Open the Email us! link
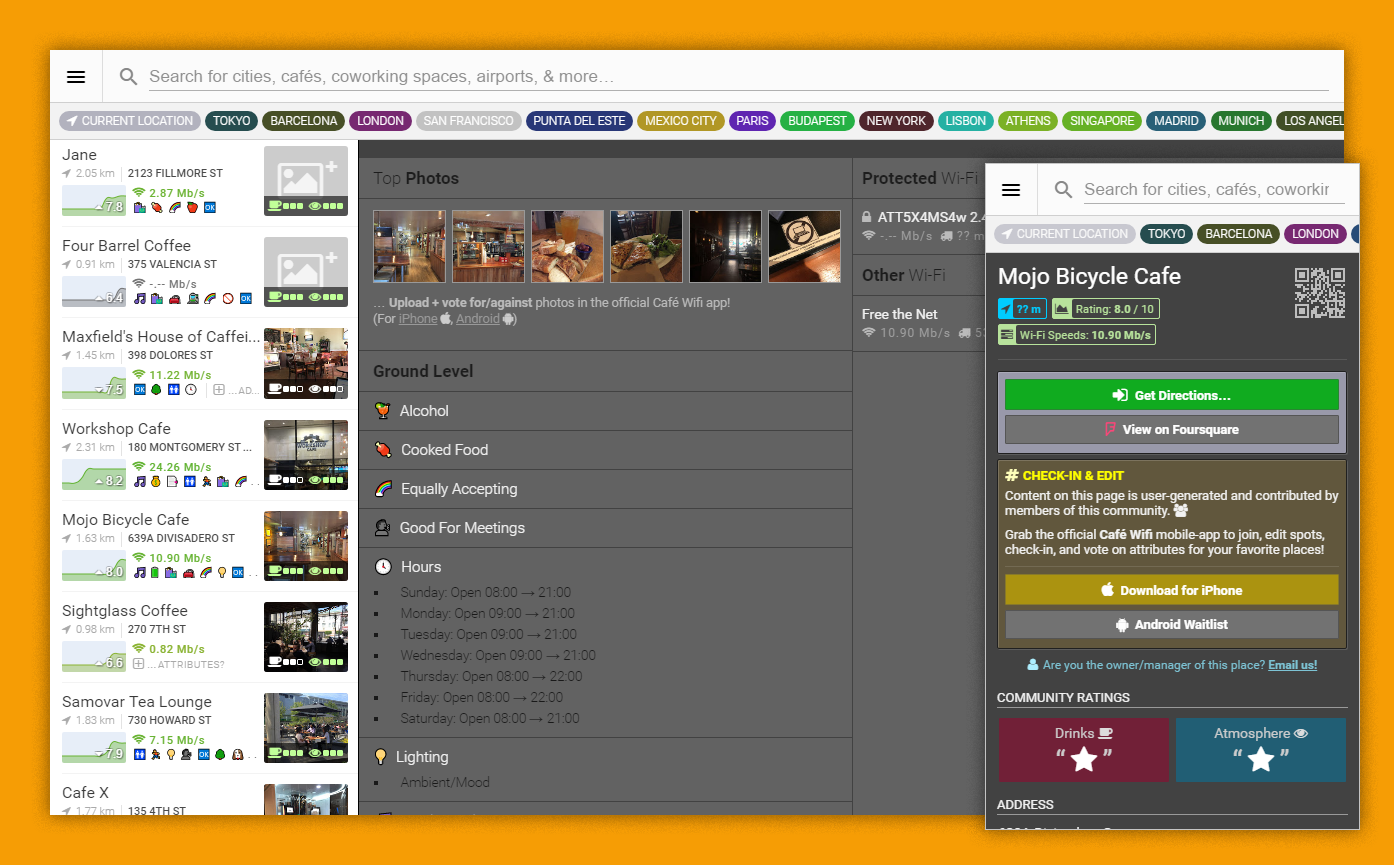 click(1292, 665)
